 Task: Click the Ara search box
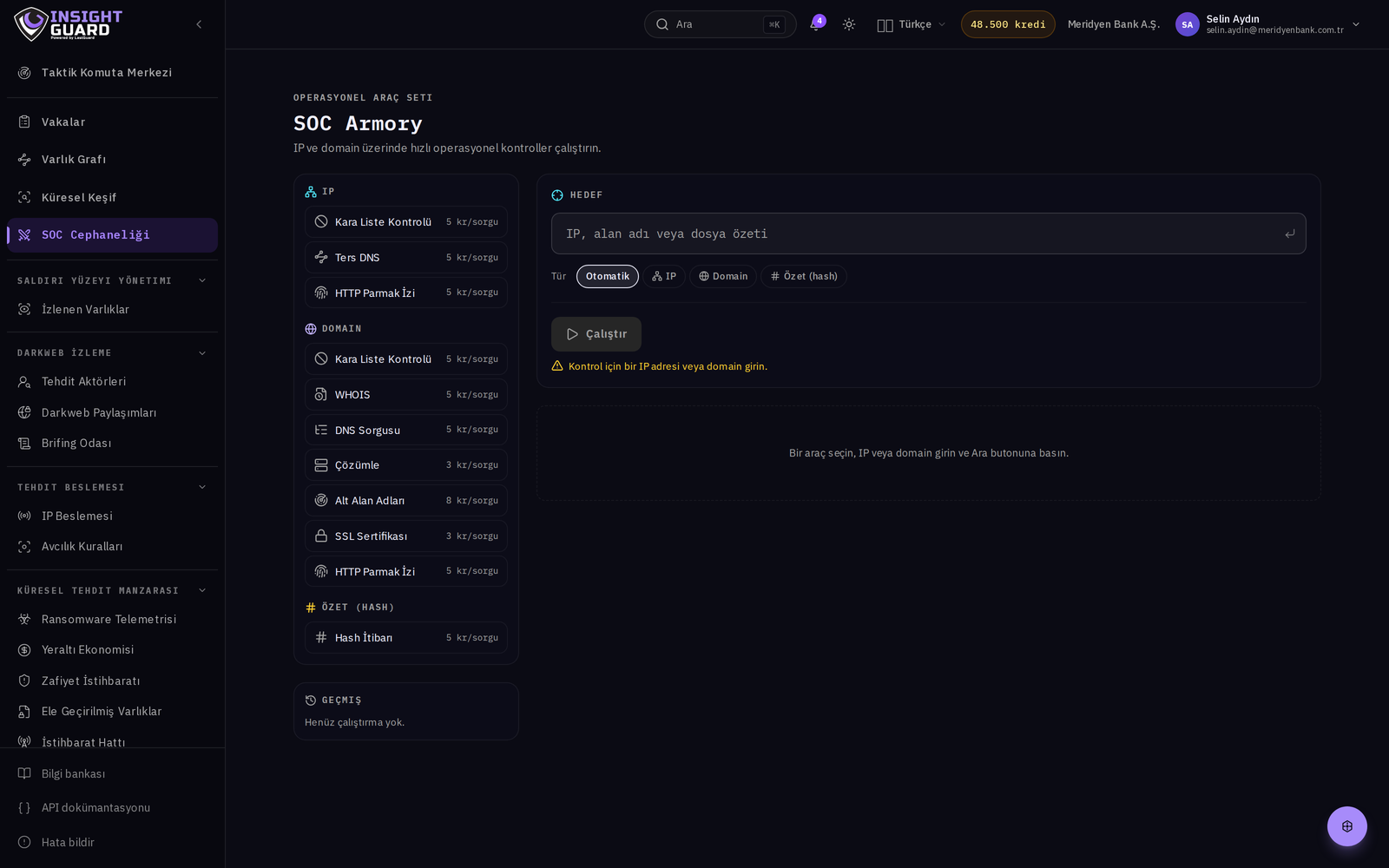[720, 24]
